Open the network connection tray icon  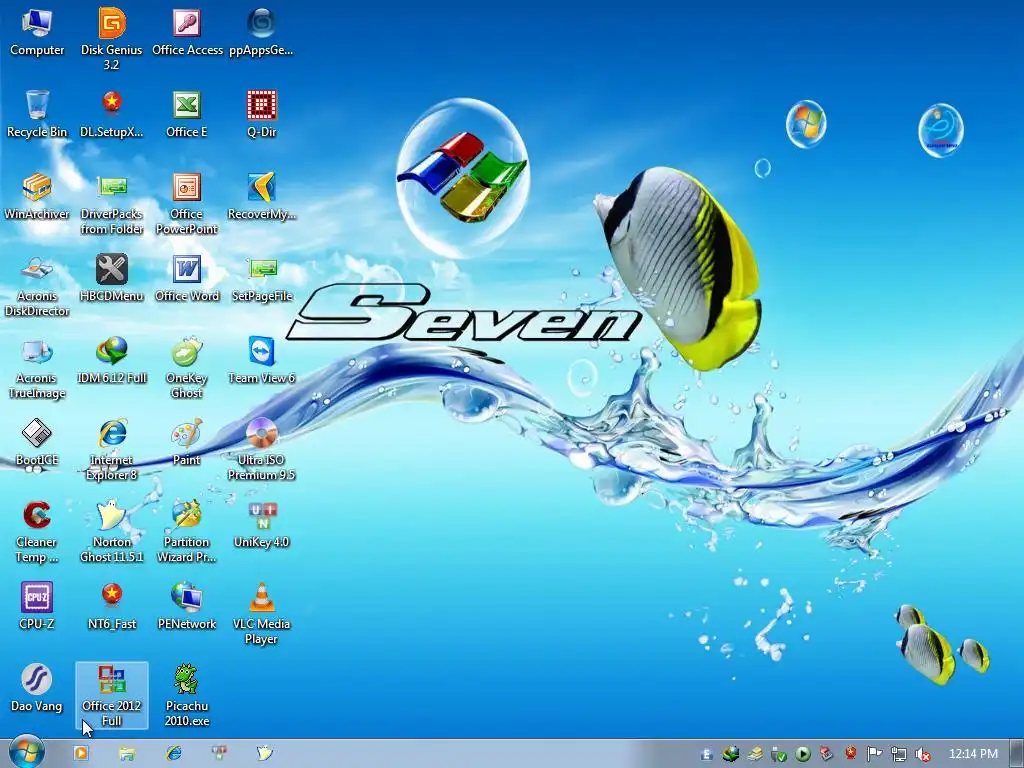click(x=899, y=754)
